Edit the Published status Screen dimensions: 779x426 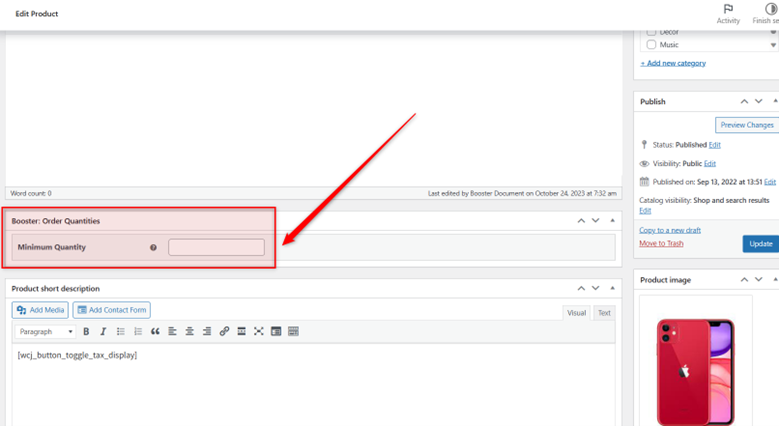click(x=714, y=145)
